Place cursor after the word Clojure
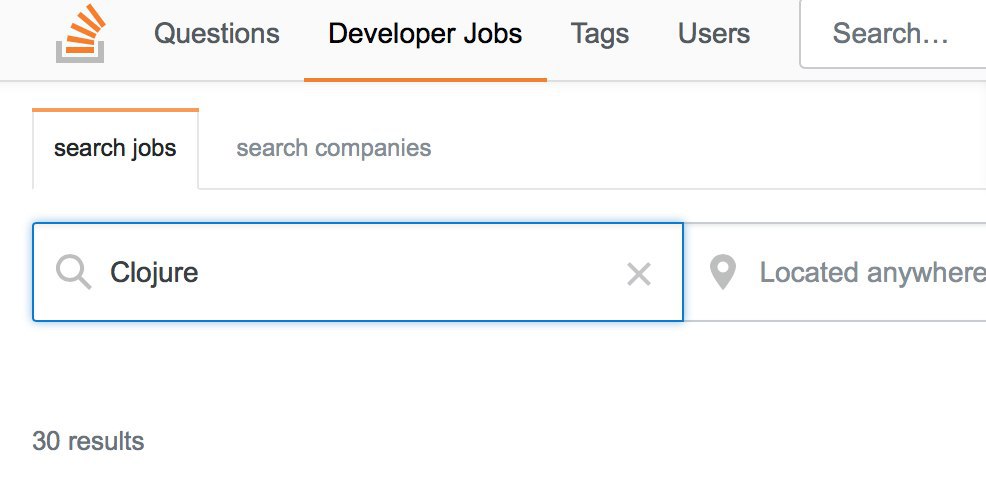Screen dimensions: 986x486 coord(200,273)
